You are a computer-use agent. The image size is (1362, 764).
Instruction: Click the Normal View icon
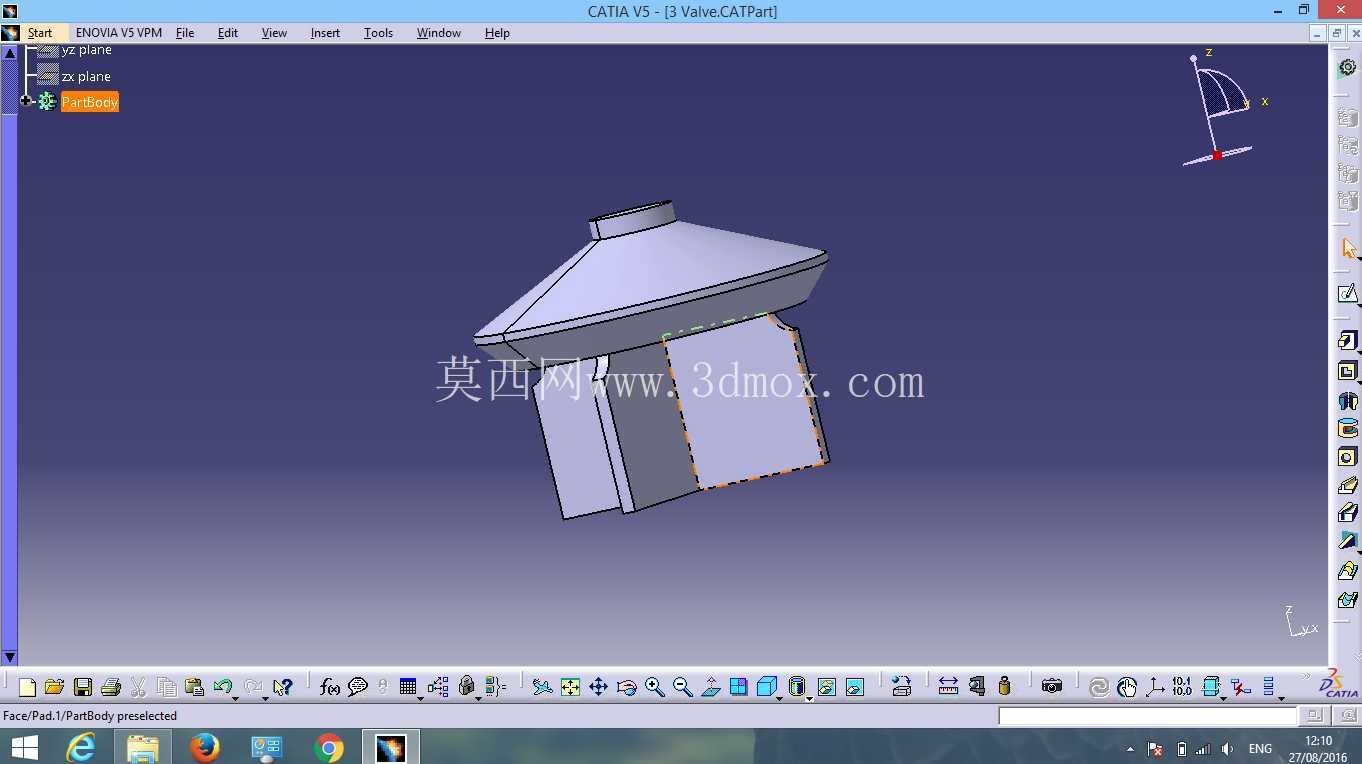[711, 687]
